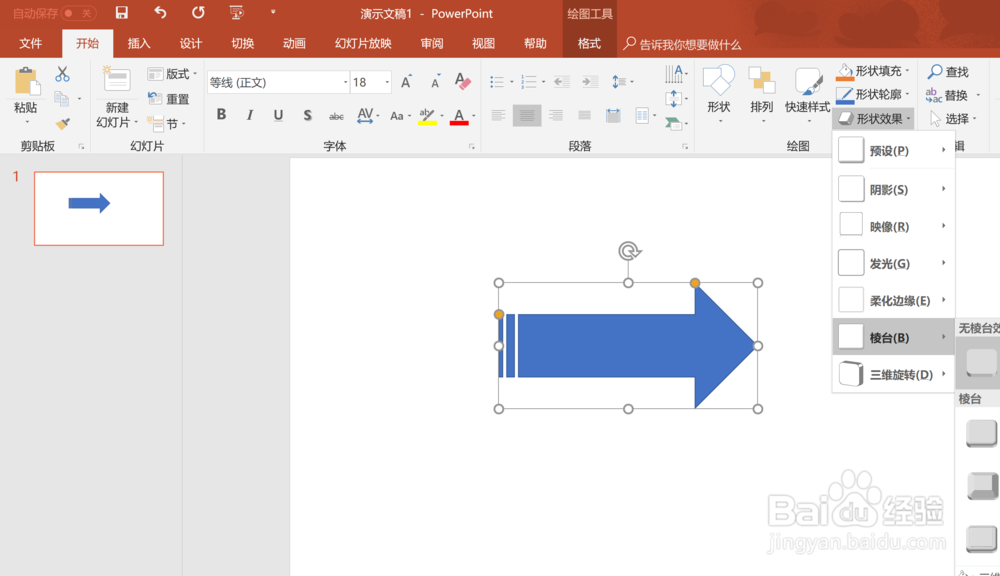Open font size dropdown
The width and height of the screenshot is (1000, 576).
tap(386, 82)
